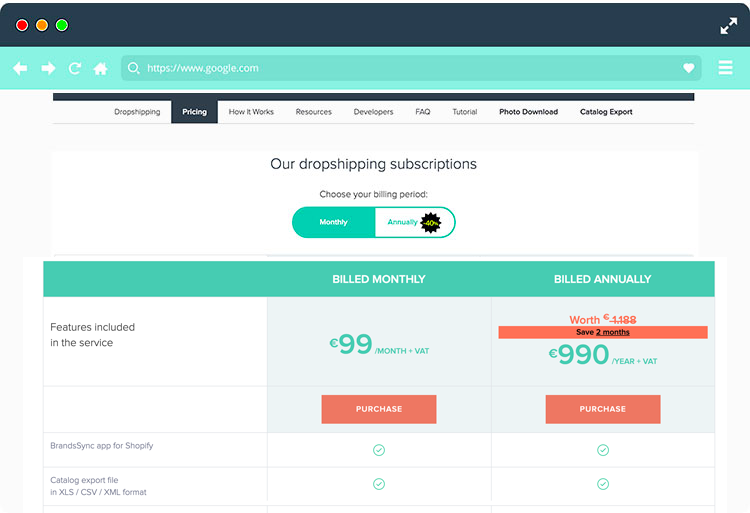Click monthly checkmark for BrandsSync Shopify app
The height and width of the screenshot is (513, 750).
(x=379, y=450)
